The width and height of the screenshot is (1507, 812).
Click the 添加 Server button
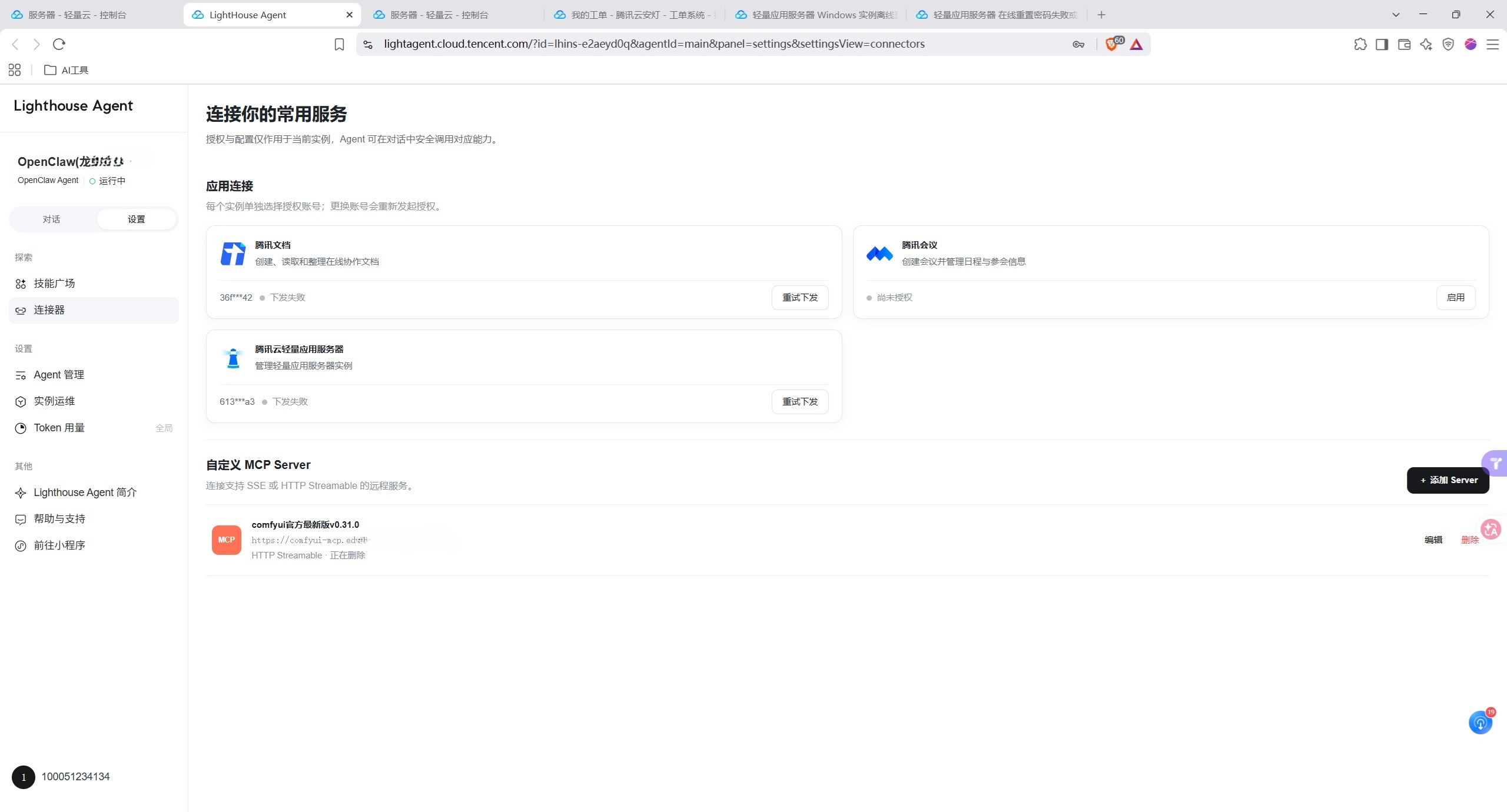click(1448, 480)
